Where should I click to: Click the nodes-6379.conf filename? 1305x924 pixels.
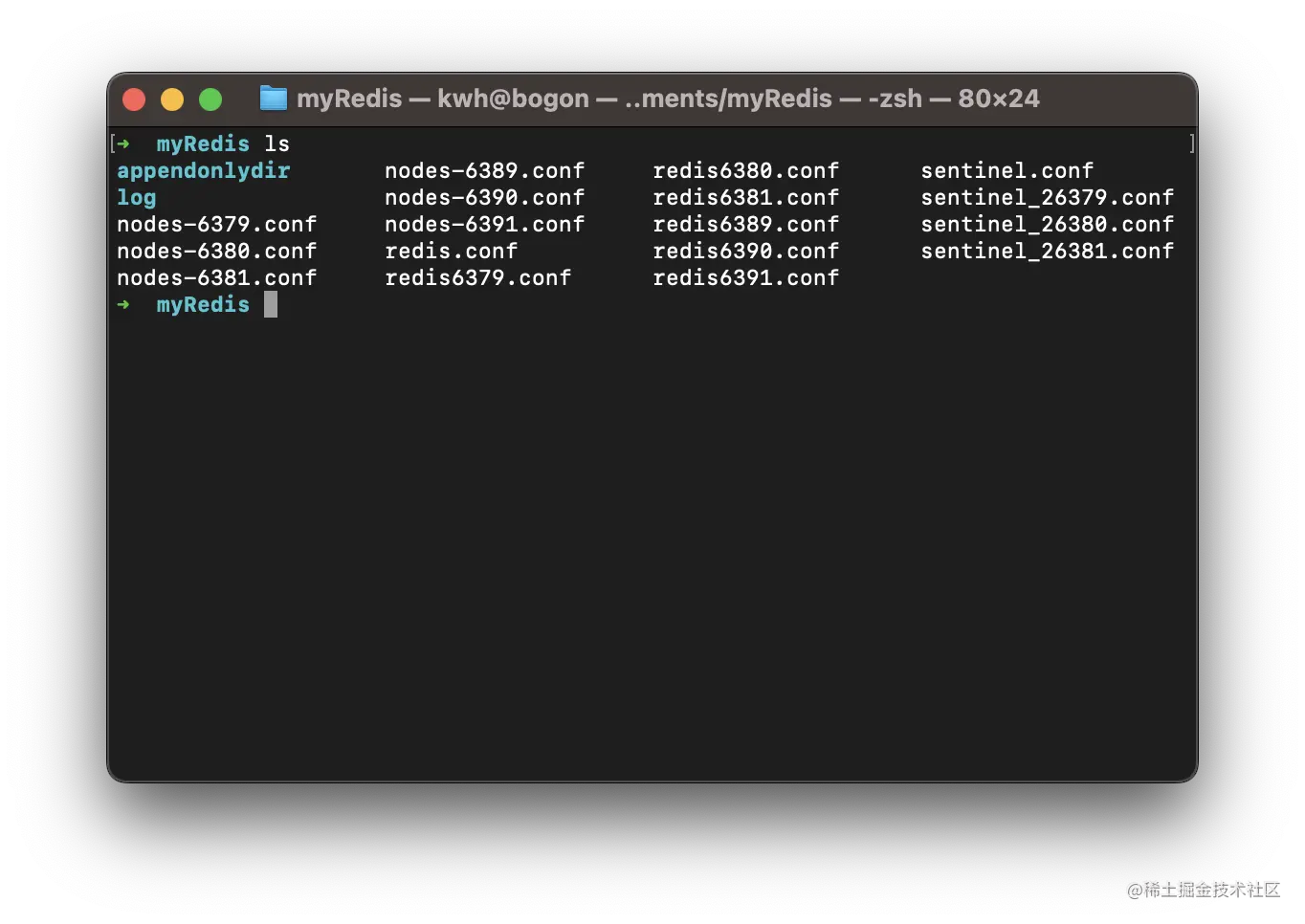tap(216, 224)
